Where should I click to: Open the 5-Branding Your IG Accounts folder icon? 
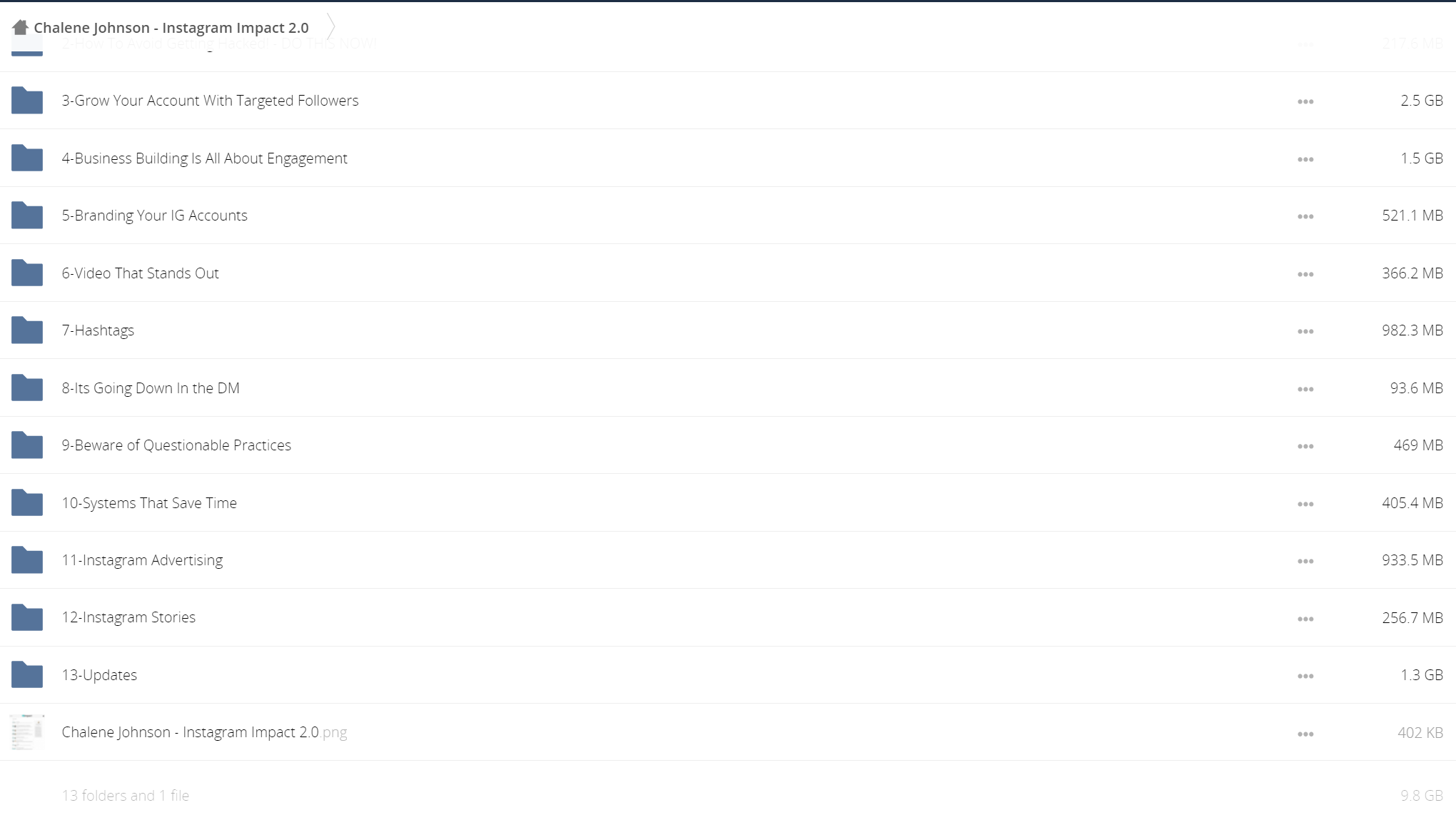click(27, 216)
